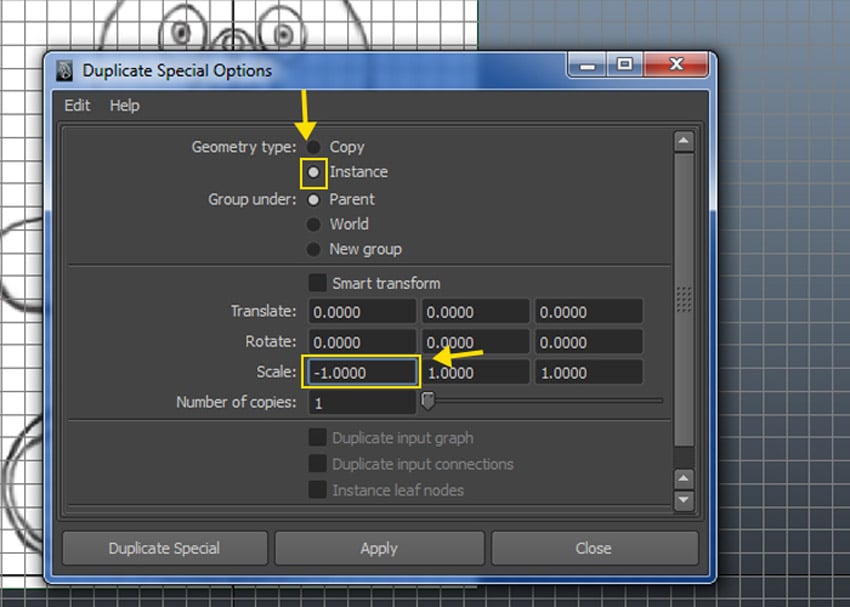
Task: Open the Edit menu
Action: click(77, 105)
